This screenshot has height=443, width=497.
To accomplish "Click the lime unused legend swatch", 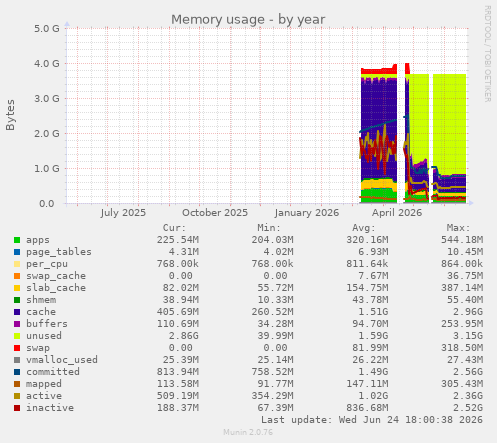I will point(17,336).
